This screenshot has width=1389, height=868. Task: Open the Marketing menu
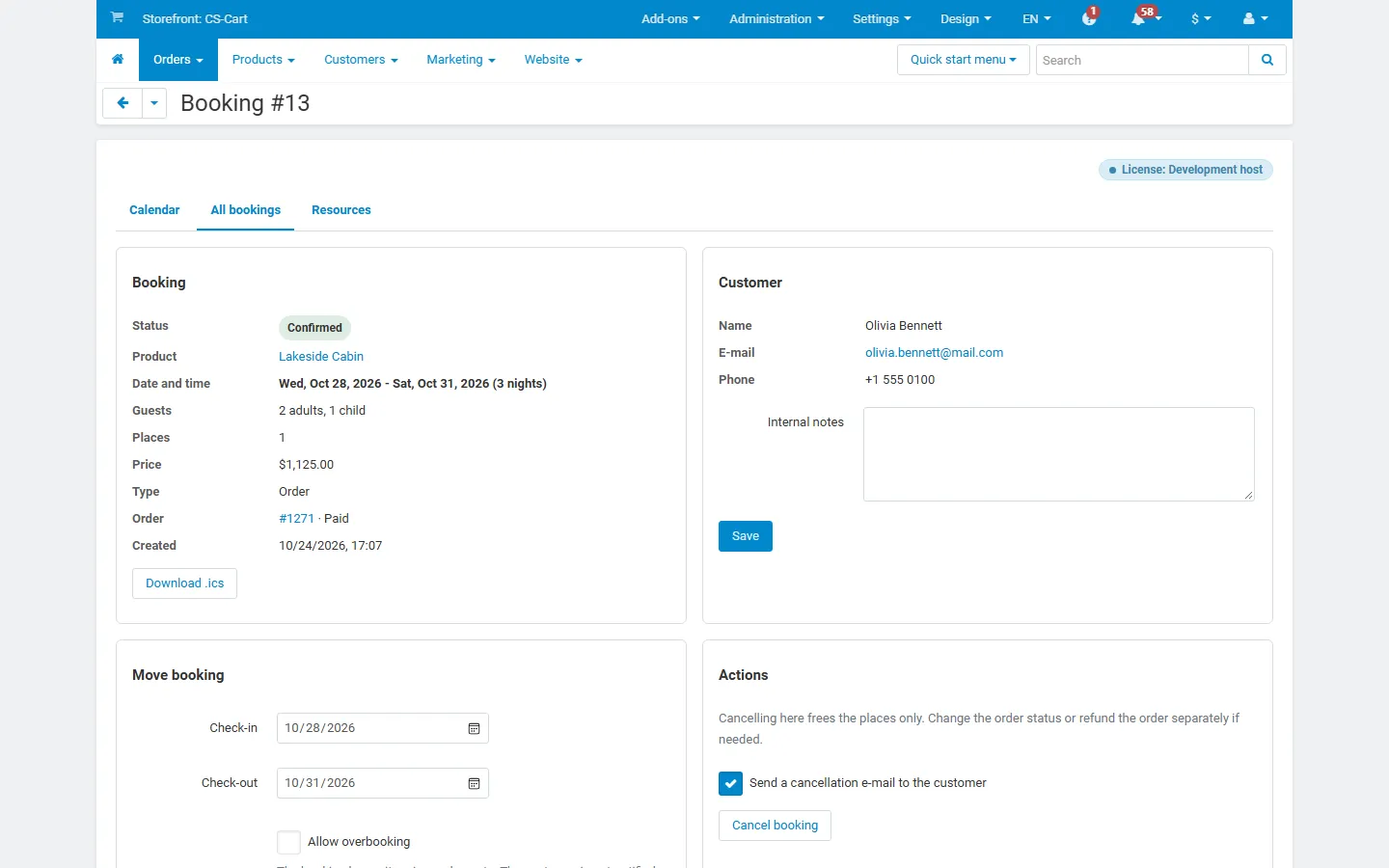tap(461, 60)
